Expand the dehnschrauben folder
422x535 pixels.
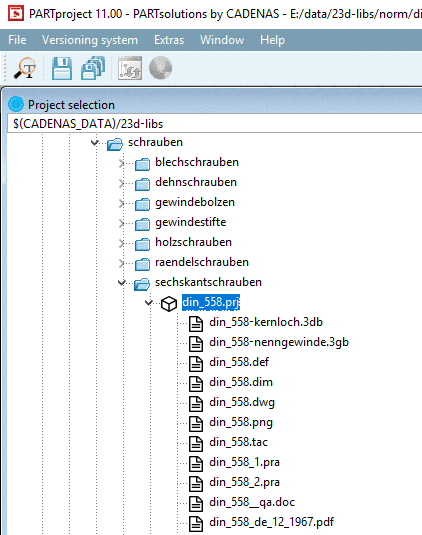pos(121,184)
